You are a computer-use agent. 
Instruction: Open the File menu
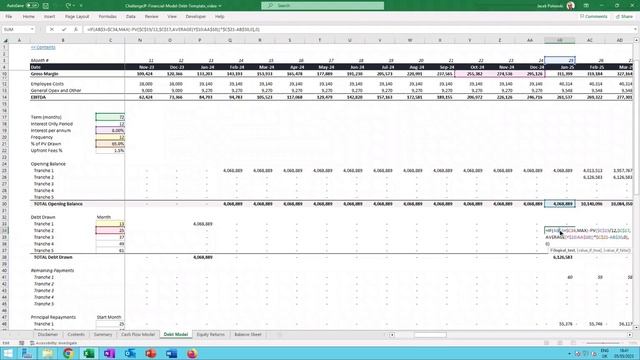(9, 17)
